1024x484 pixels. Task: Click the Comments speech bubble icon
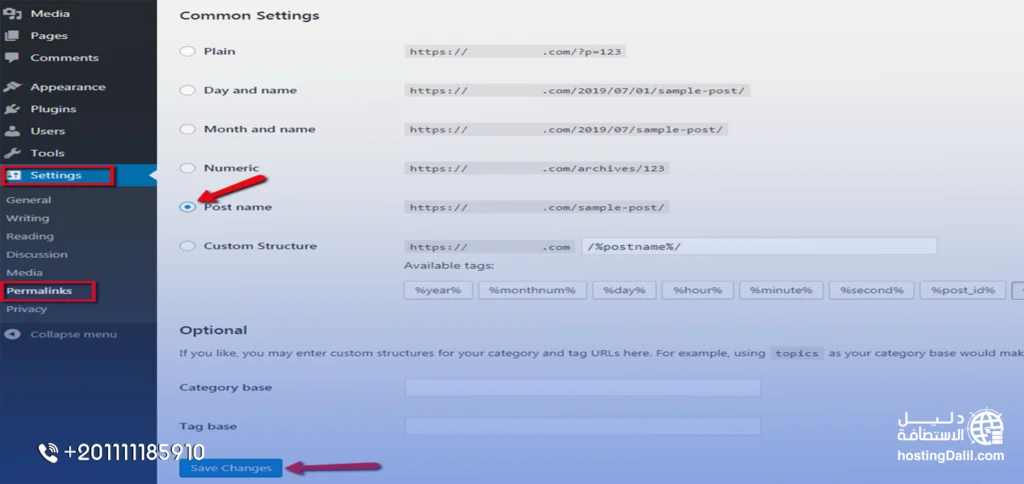coord(12,58)
